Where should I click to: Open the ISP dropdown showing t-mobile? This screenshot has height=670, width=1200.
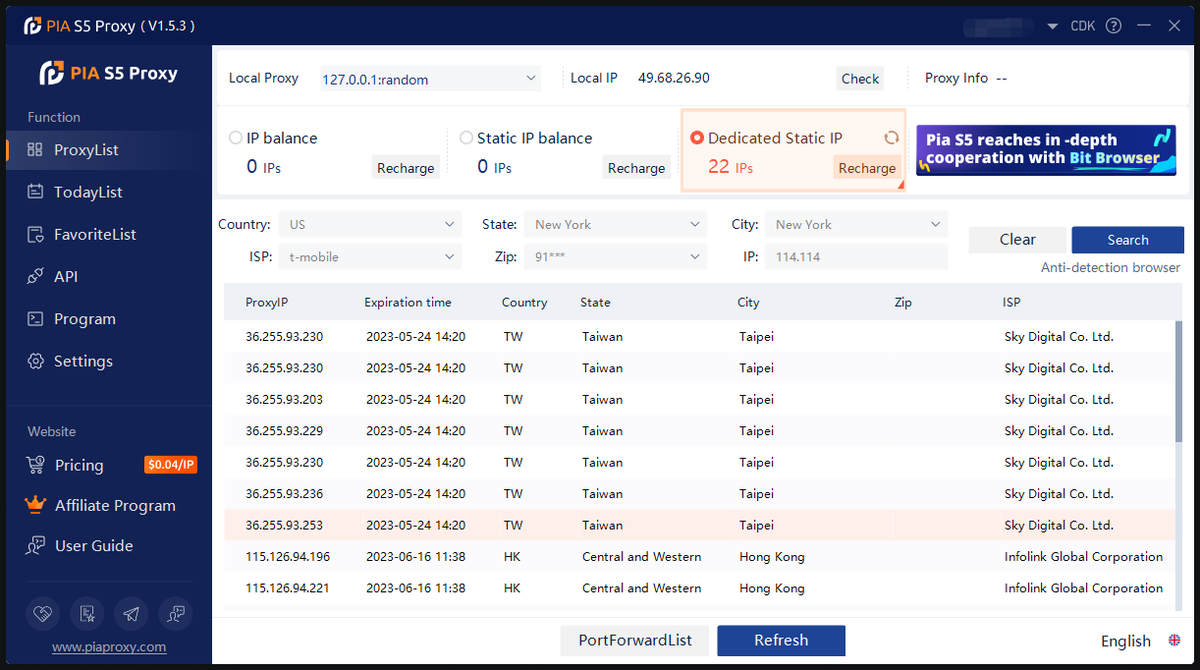370,257
